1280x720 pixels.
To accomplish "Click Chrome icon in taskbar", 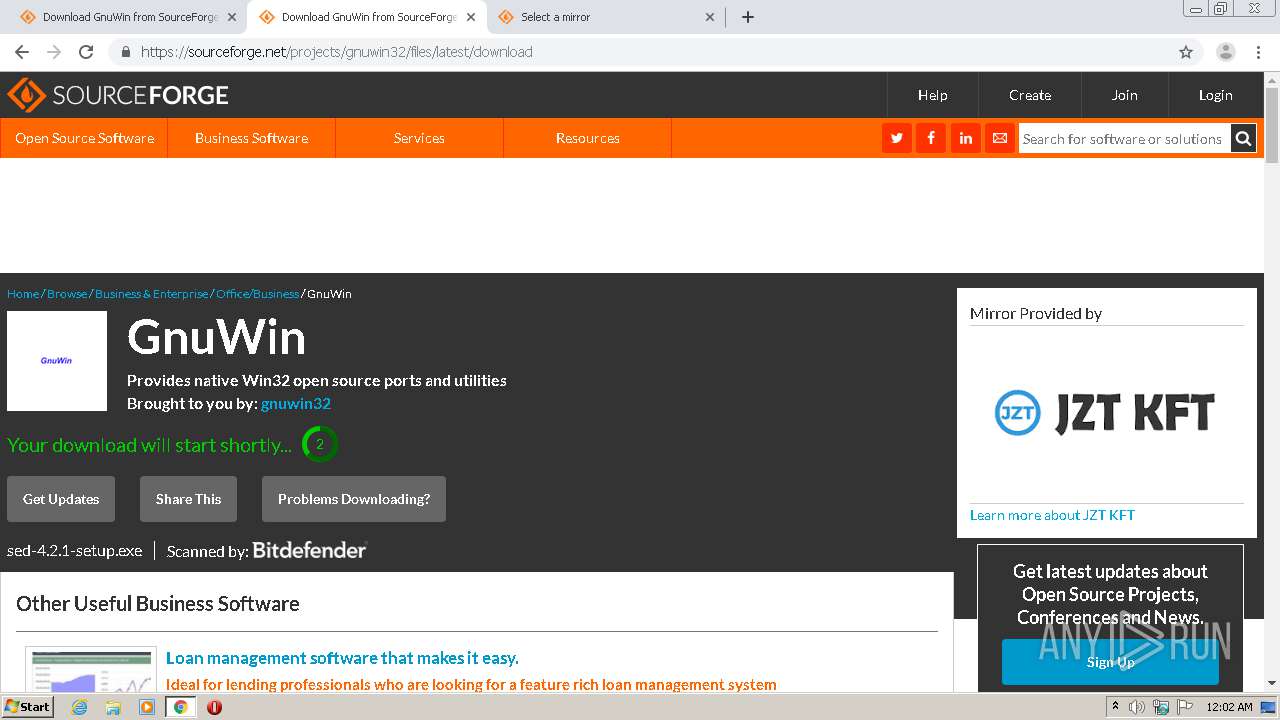I will tap(181, 707).
